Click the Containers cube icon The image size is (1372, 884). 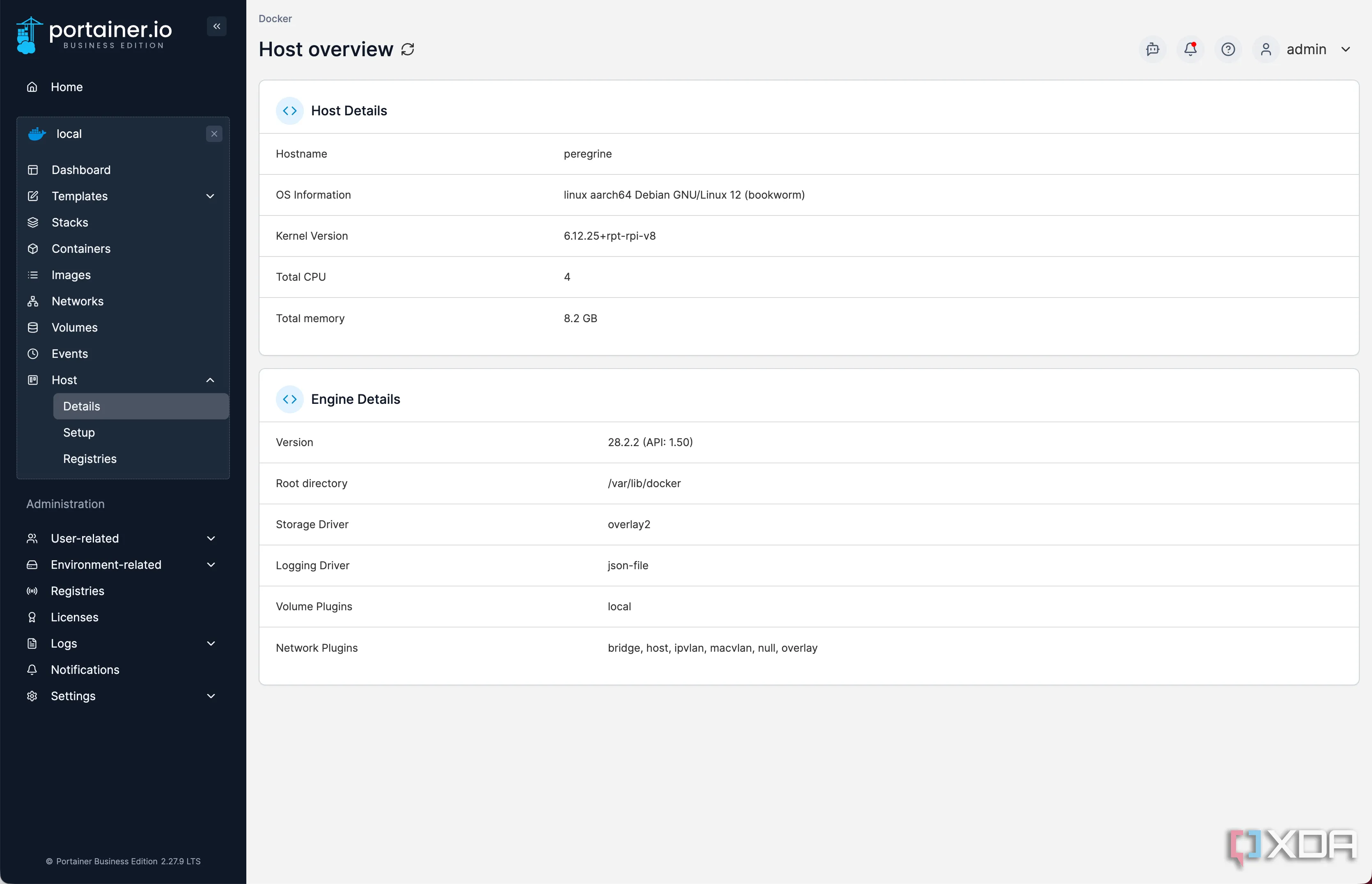33,249
